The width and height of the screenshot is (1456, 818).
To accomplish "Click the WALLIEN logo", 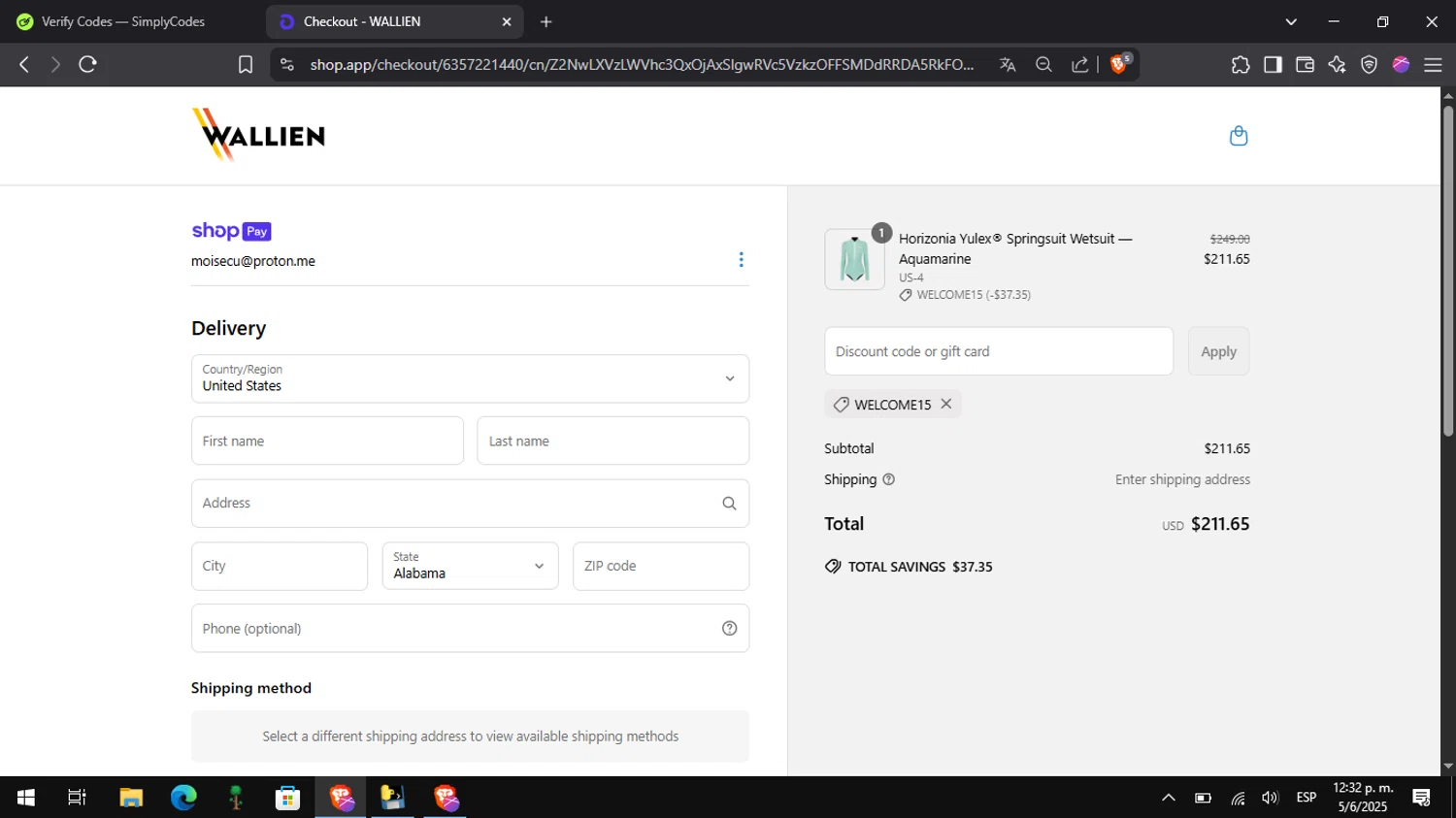I will coord(258,135).
